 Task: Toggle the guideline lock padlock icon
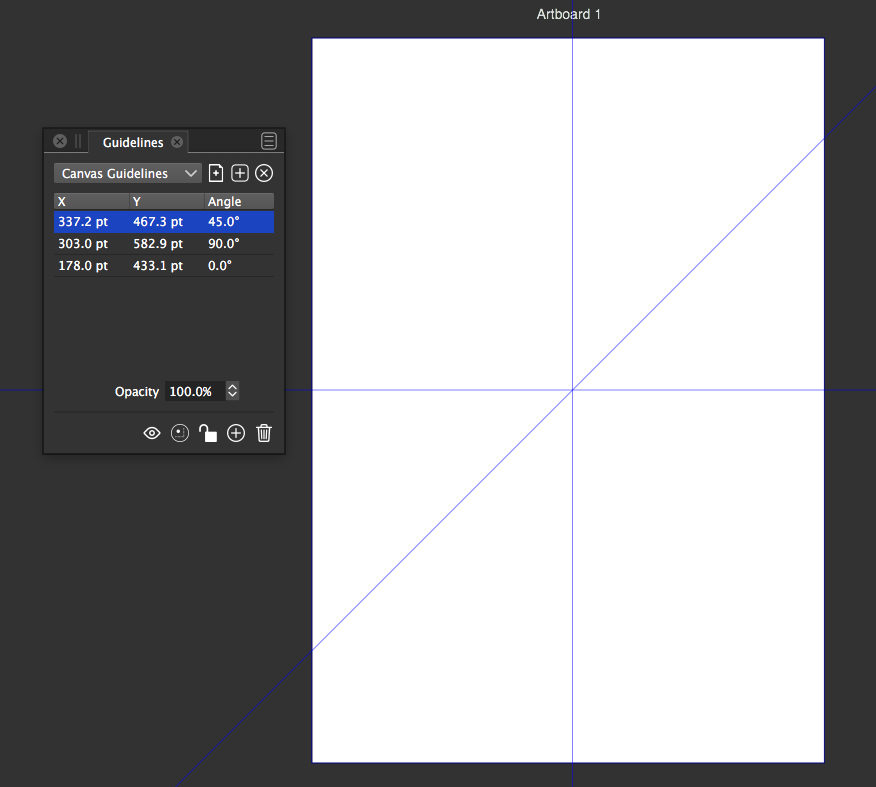pos(208,433)
